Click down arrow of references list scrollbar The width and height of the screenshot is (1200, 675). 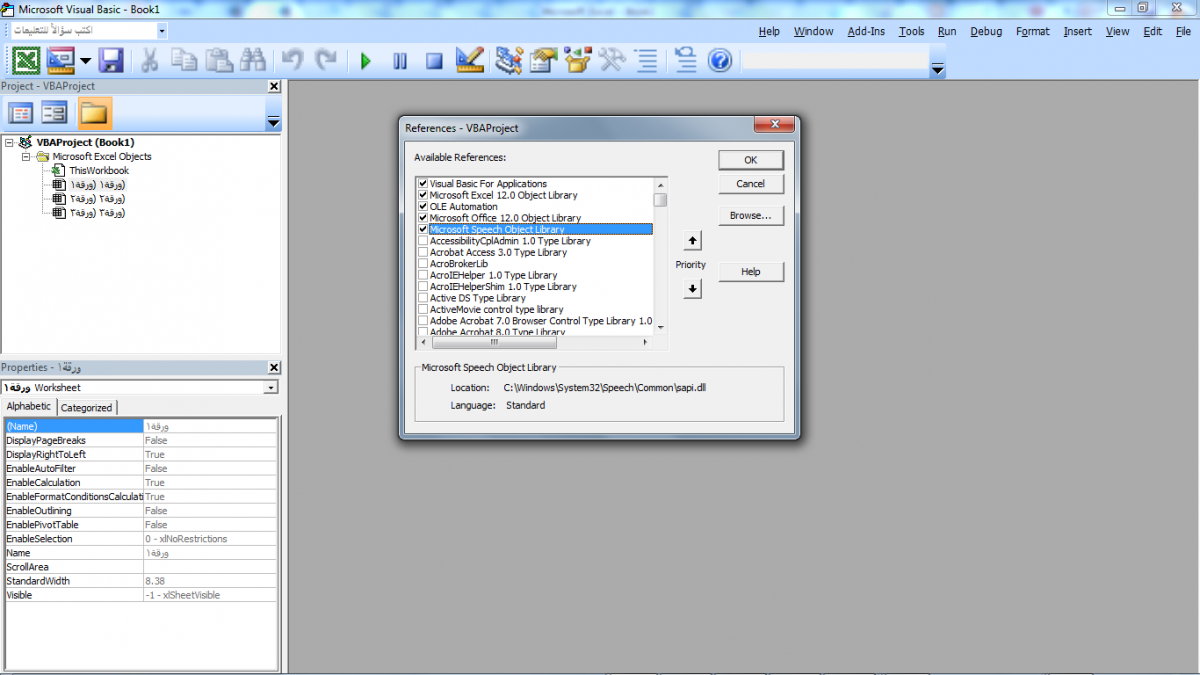(x=660, y=327)
